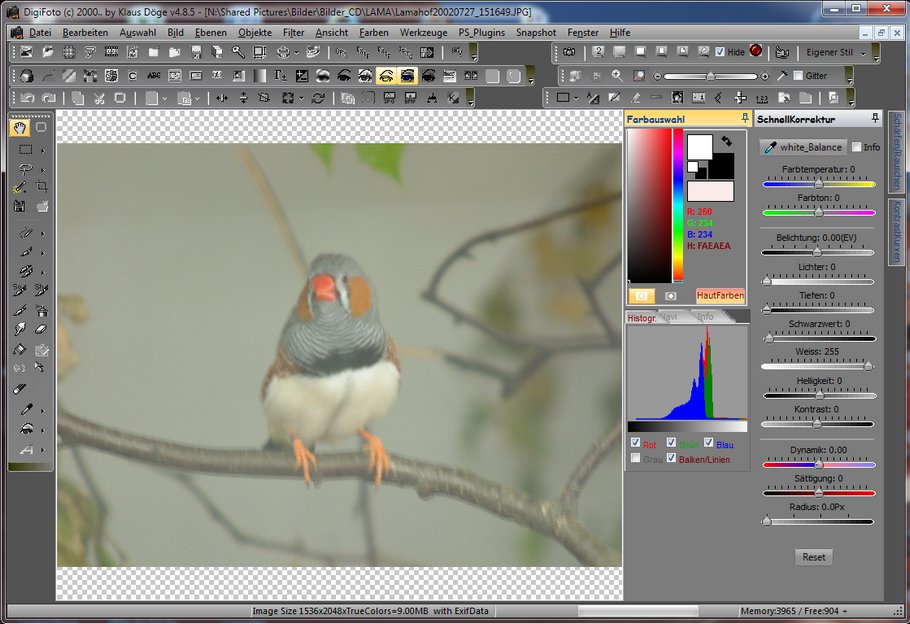Choose the Crop tool in toolbox
The image size is (910, 624).
tap(42, 187)
